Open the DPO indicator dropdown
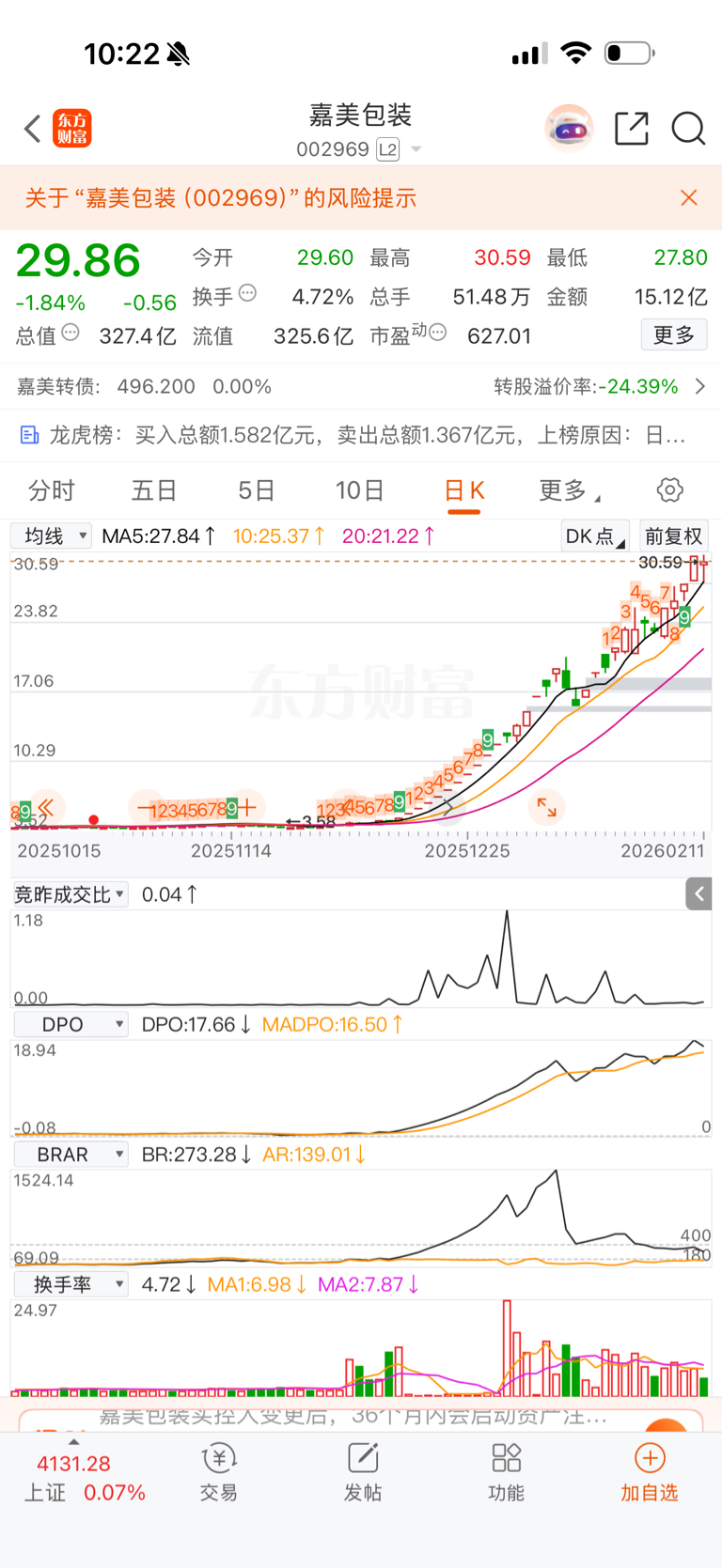 70,1024
